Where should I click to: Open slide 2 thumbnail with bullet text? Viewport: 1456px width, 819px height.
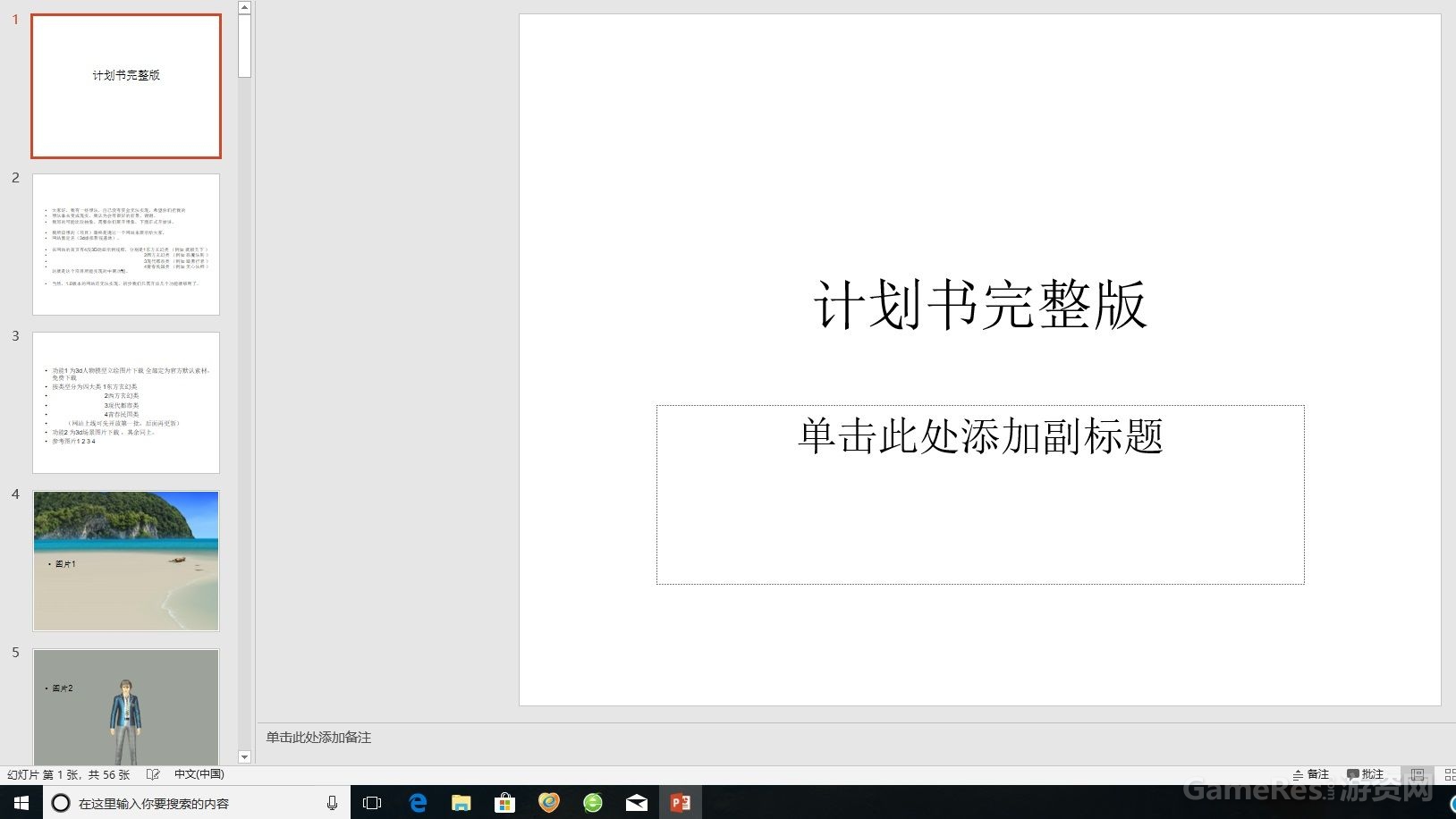point(126,244)
